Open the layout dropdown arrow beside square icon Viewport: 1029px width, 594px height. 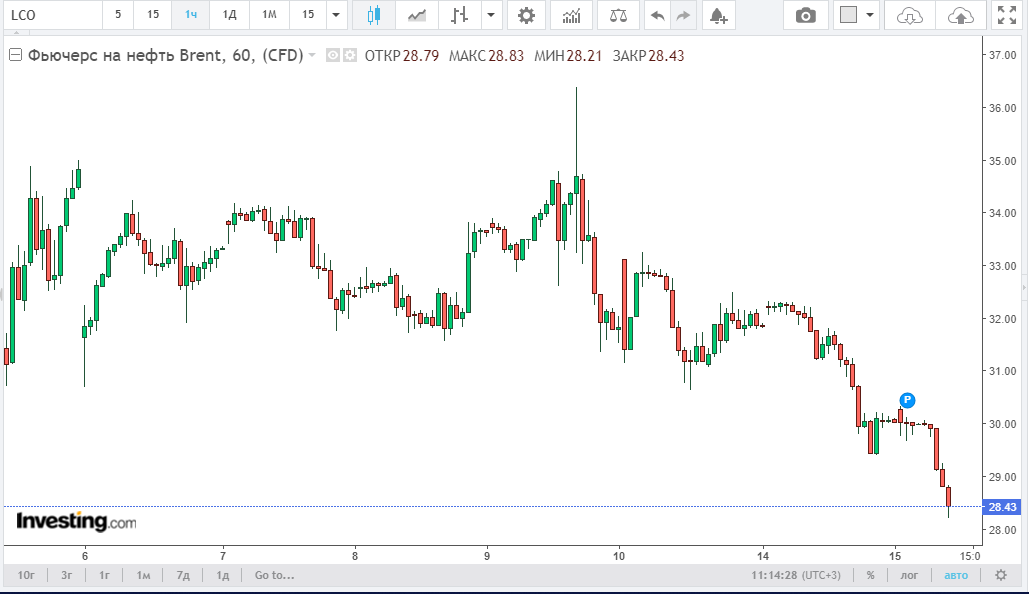click(x=870, y=15)
